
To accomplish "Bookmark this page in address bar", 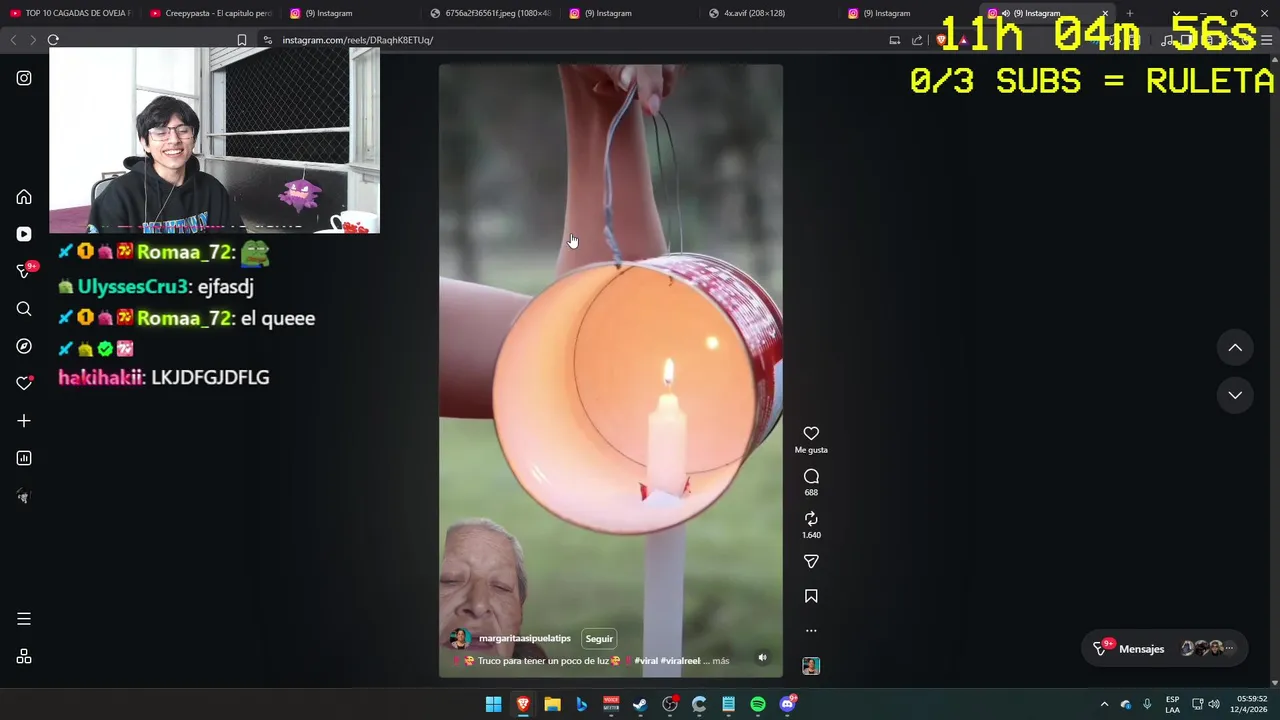I will [x=241, y=40].
